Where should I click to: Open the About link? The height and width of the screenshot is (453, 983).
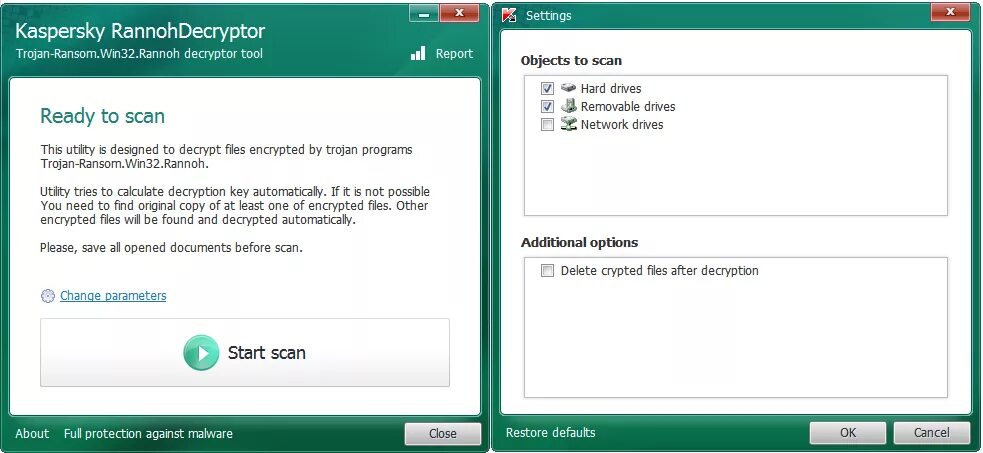[x=32, y=434]
